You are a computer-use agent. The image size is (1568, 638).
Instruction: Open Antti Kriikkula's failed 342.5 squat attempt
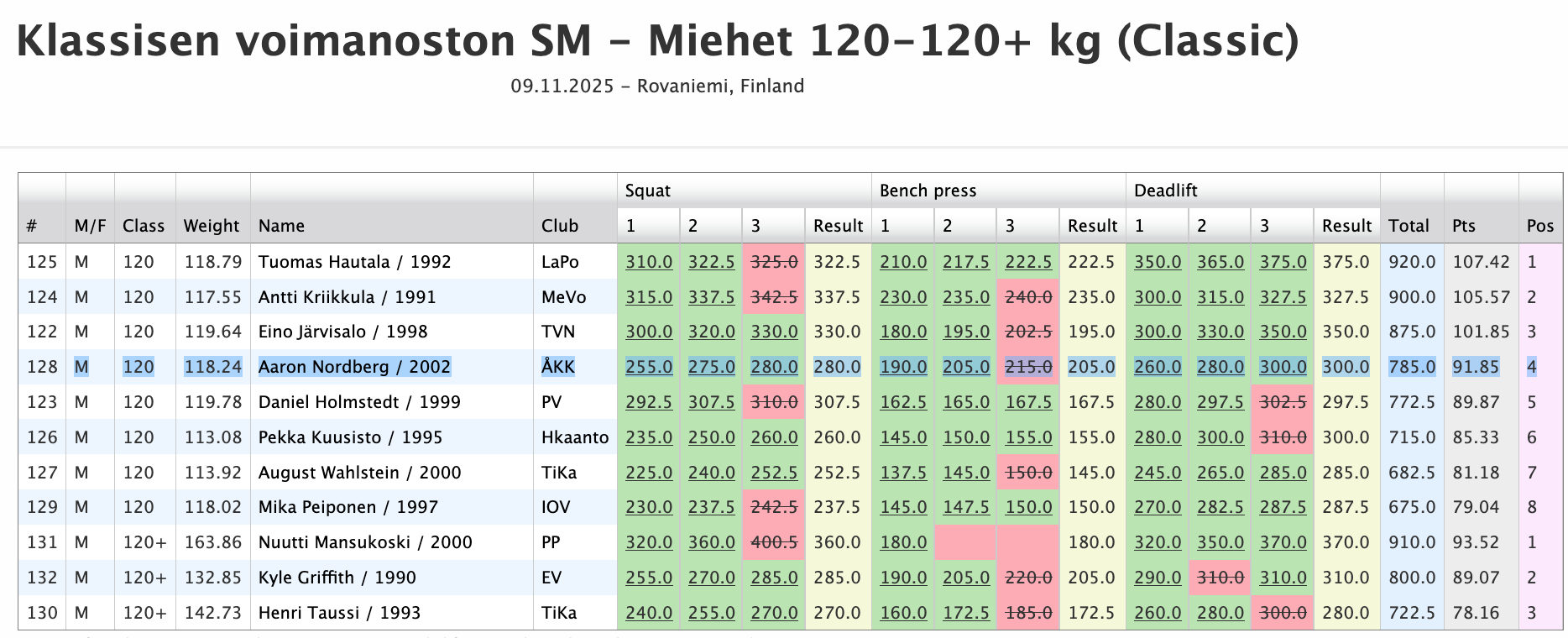click(774, 297)
